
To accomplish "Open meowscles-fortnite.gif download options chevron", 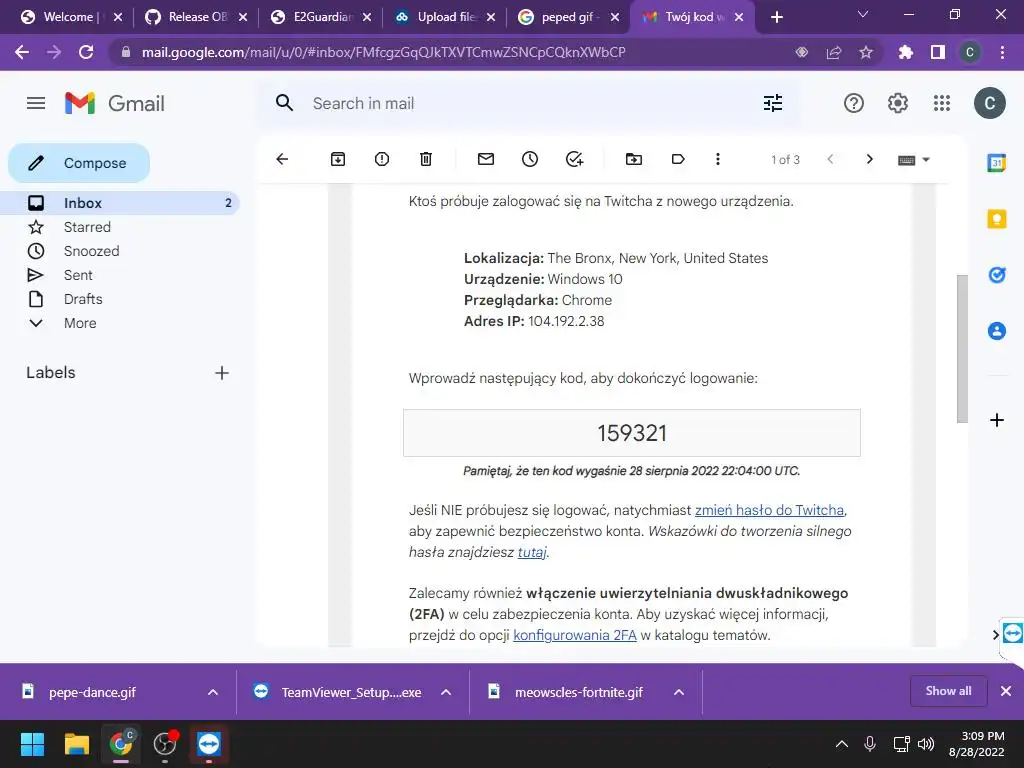I will pos(679,692).
